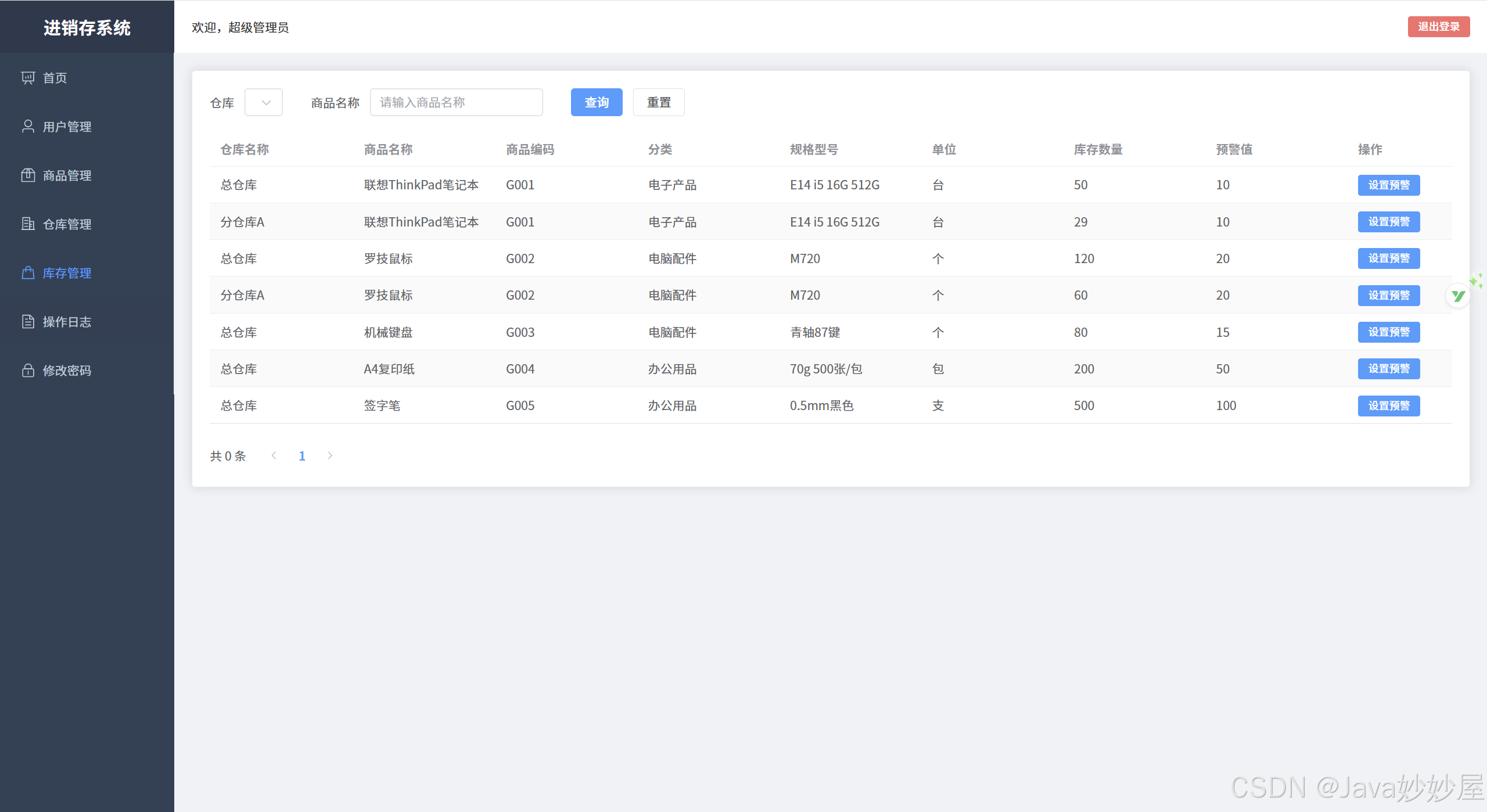Click the green floating assistant icon
This screenshot has height=812, width=1487.
click(1458, 296)
